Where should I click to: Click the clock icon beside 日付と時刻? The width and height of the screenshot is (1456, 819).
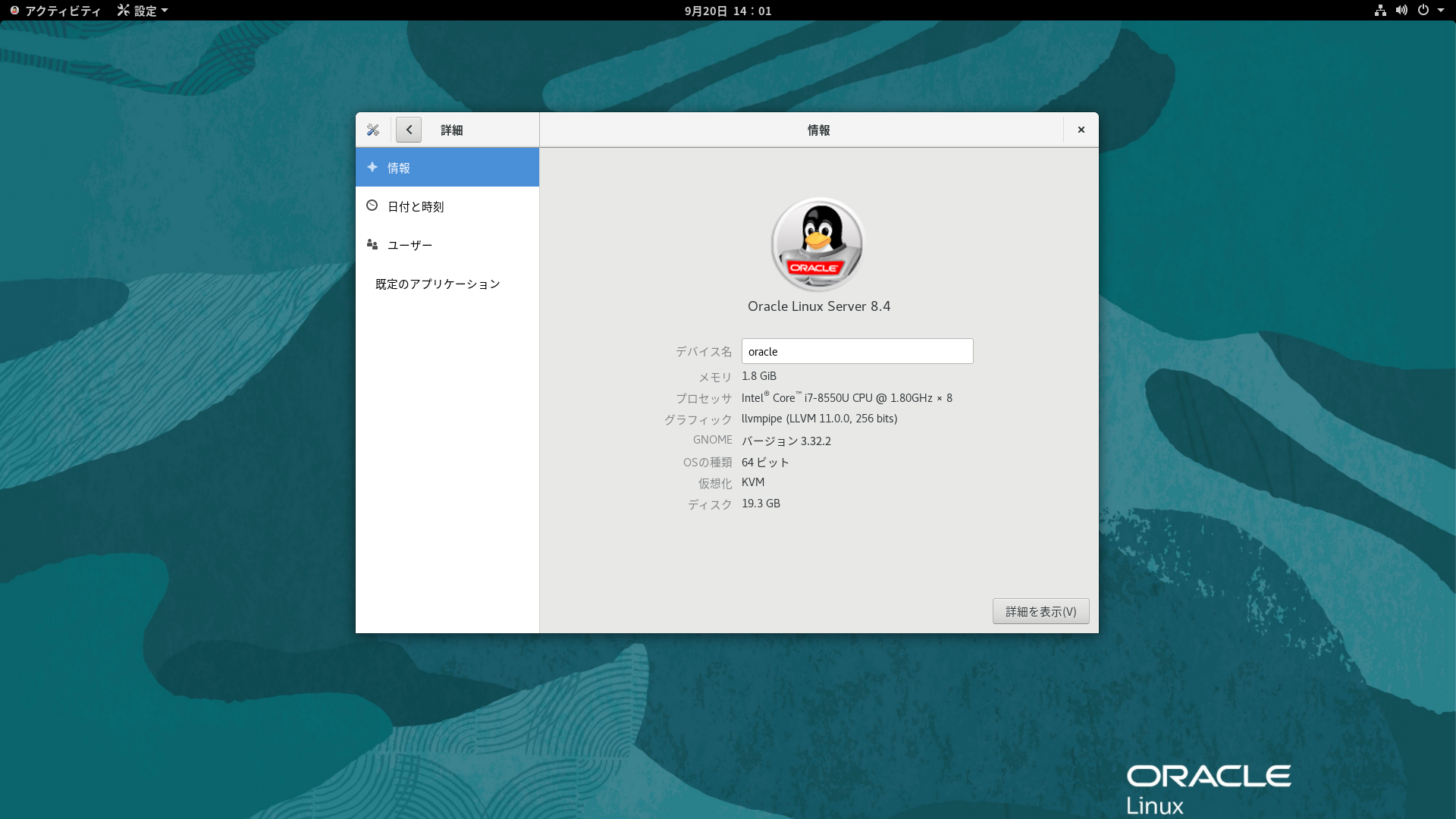[372, 206]
